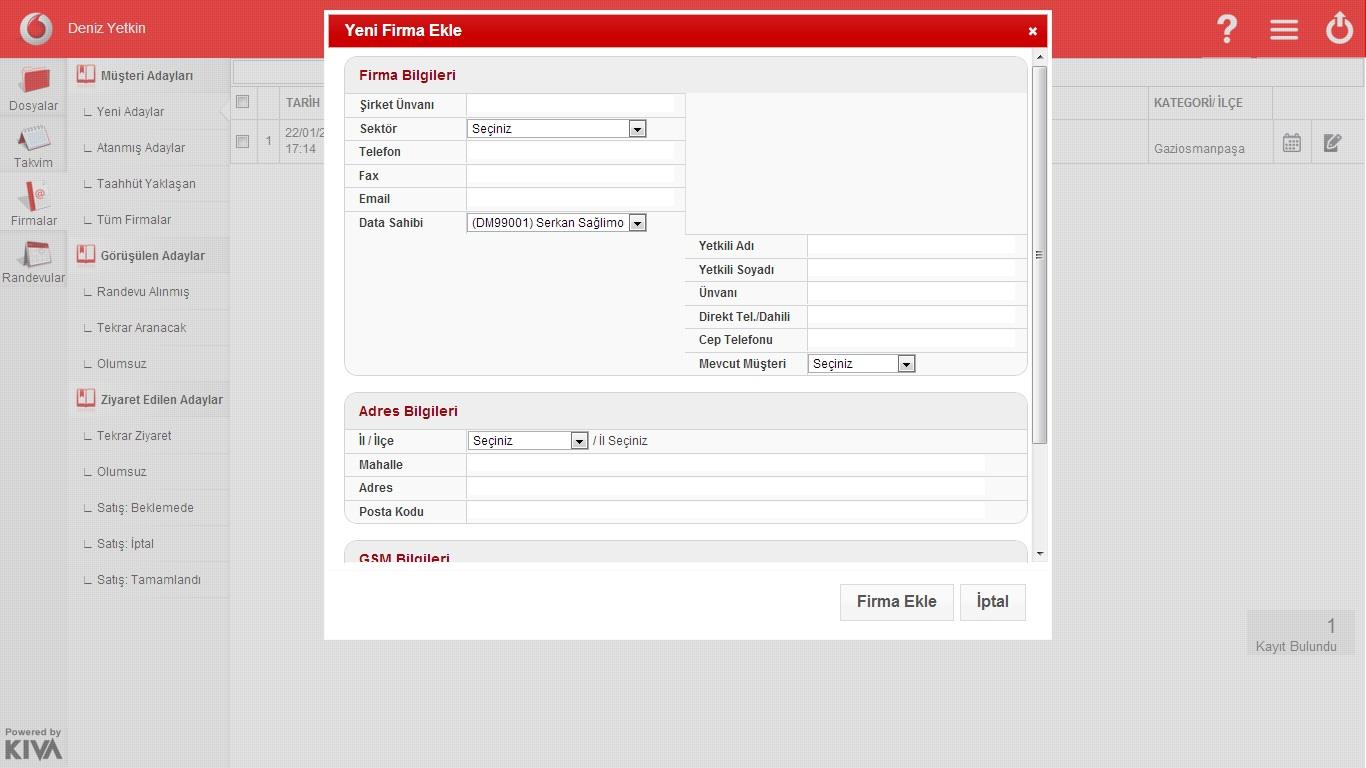Click the Mahalle input field

[726, 465]
